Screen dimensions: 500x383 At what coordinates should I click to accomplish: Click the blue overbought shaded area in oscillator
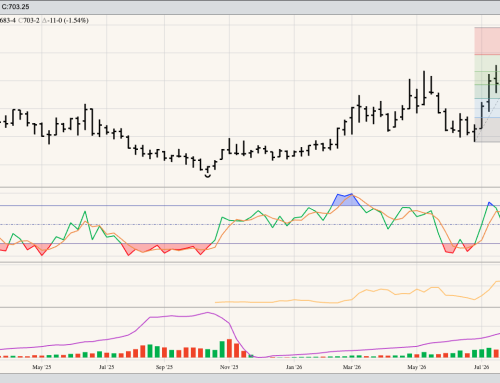[x=346, y=200]
